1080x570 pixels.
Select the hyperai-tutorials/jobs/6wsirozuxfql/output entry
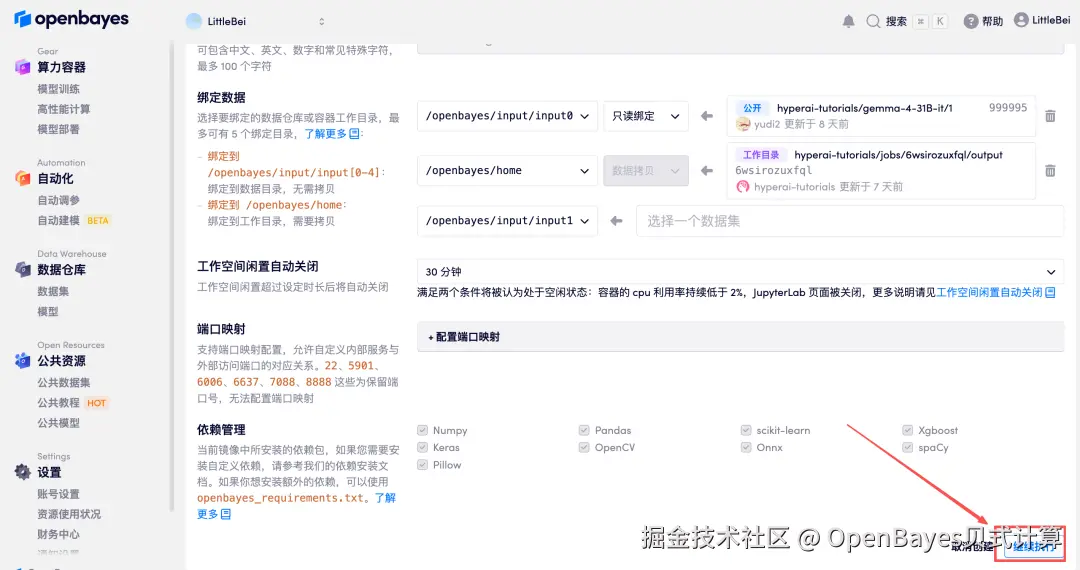coord(882,170)
